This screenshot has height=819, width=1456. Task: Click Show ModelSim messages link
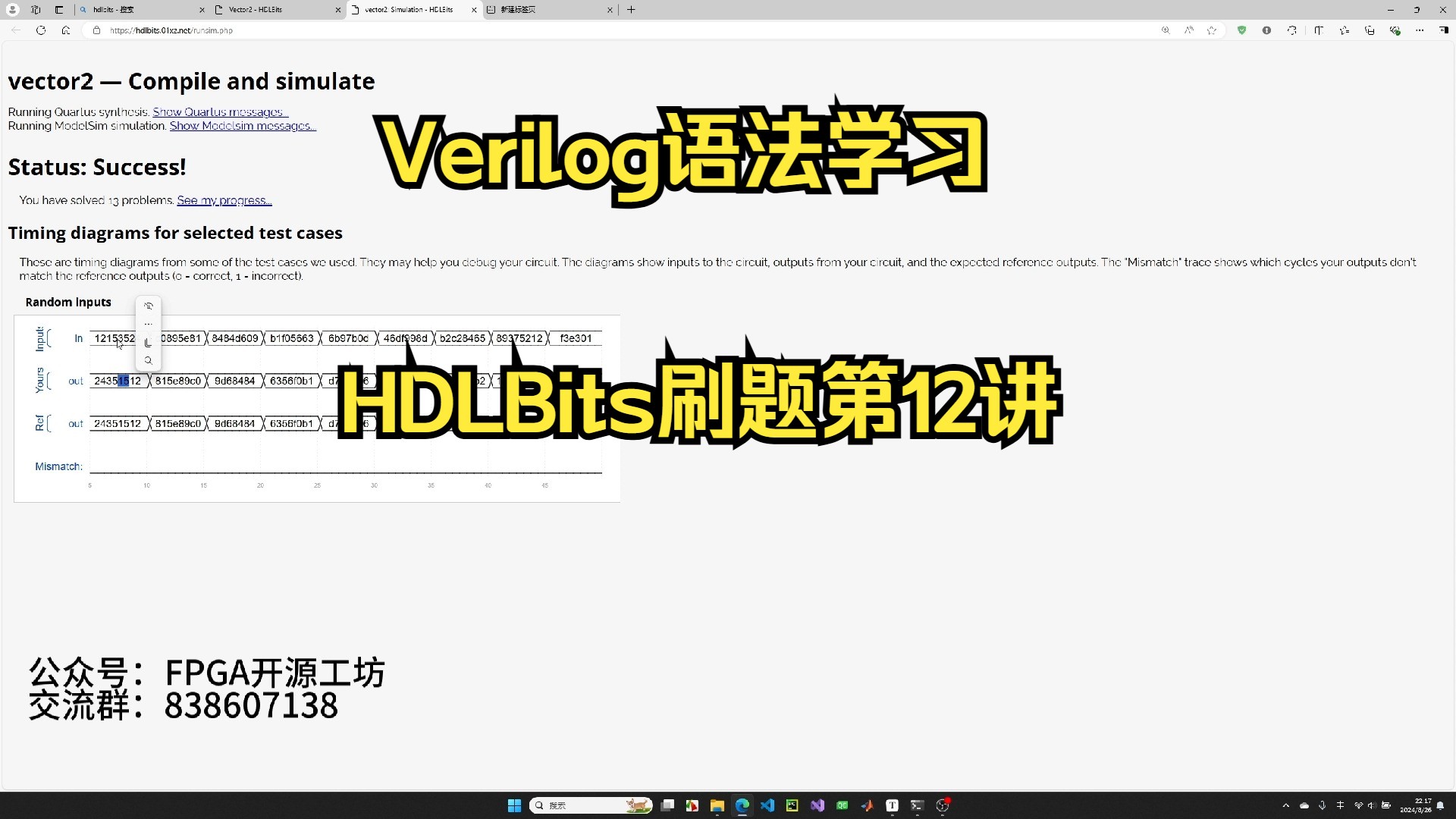click(x=242, y=125)
